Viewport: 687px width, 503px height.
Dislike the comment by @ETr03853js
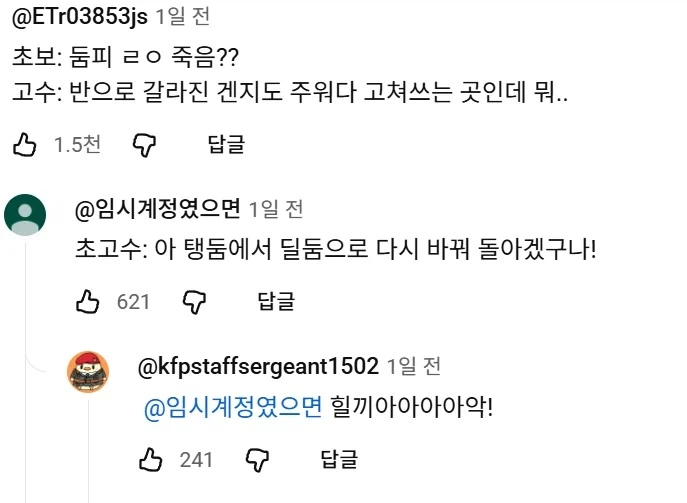pos(145,145)
